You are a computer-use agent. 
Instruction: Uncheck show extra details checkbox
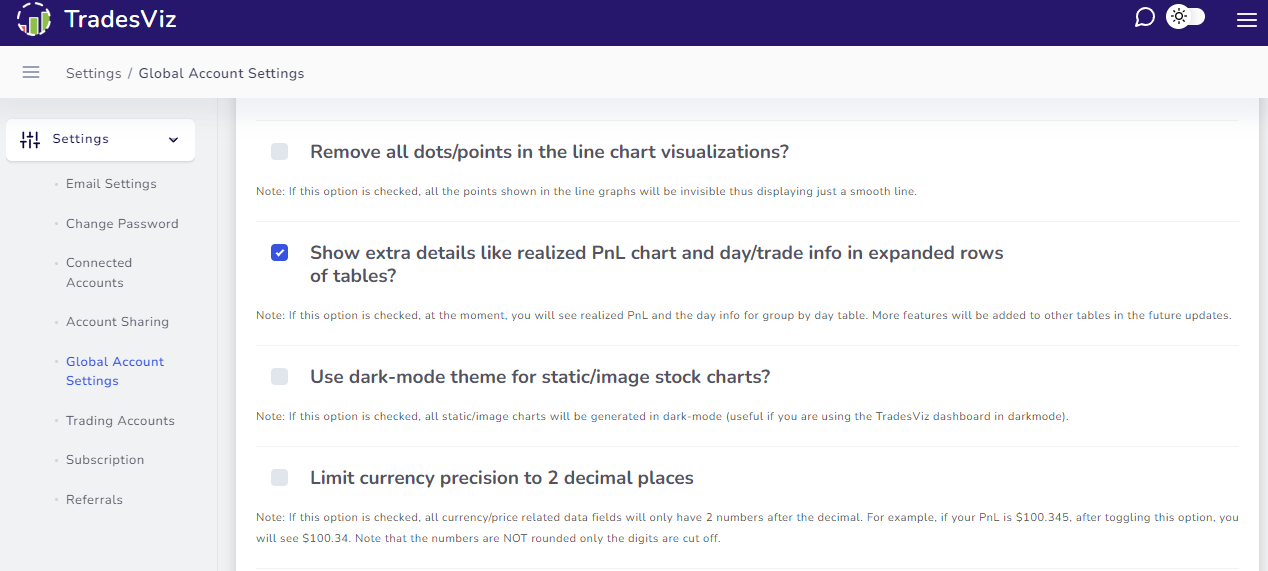(279, 252)
